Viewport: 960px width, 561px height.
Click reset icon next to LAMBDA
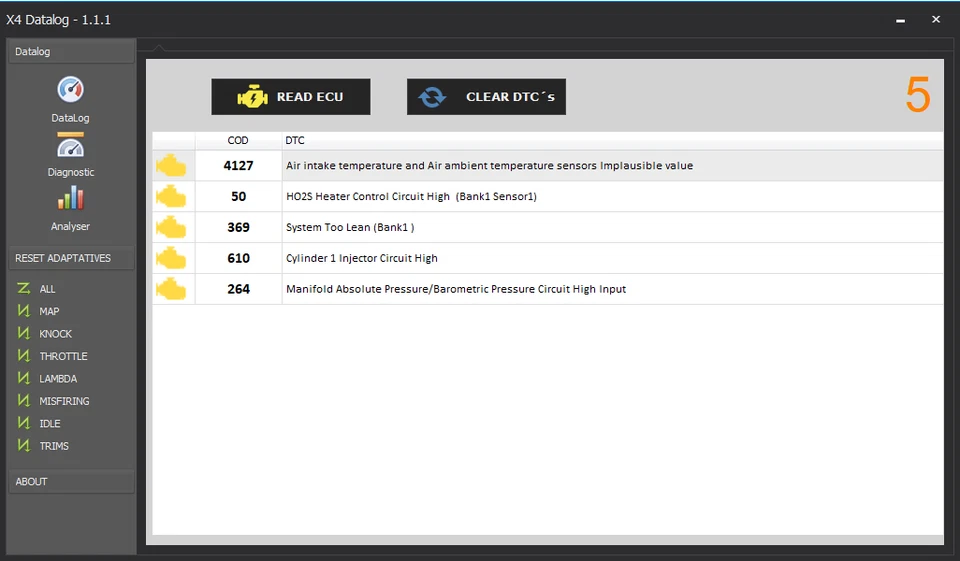(x=24, y=378)
